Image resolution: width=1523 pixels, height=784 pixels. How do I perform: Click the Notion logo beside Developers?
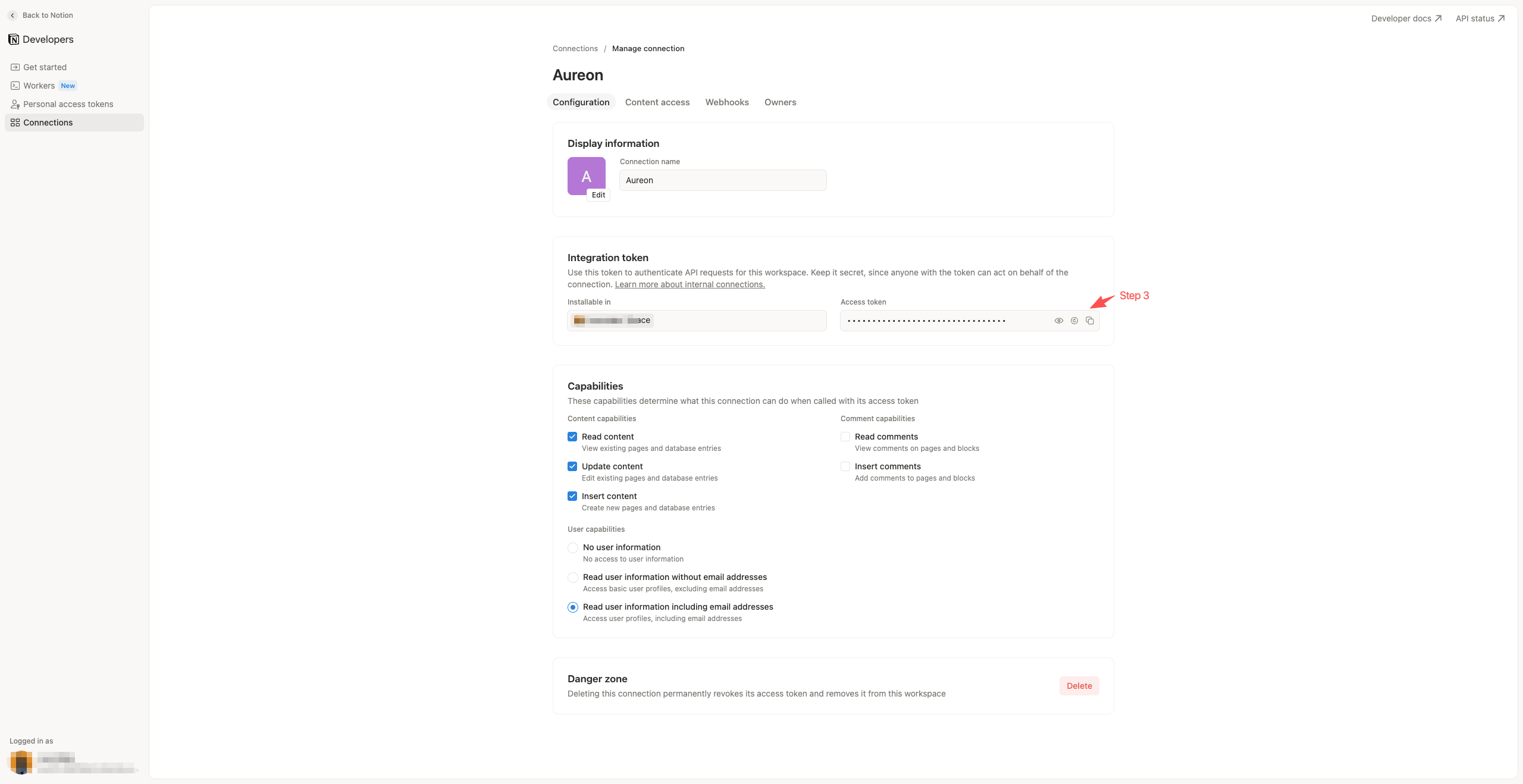click(x=14, y=39)
